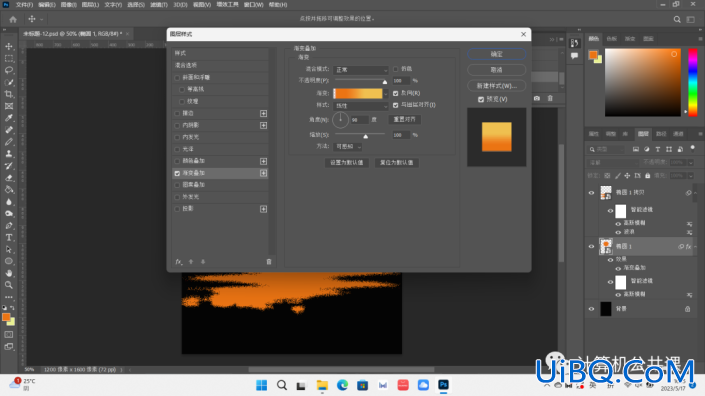The width and height of the screenshot is (705, 396).
Task: Click the 缩放 scale slider handle
Action: pyautogui.click(x=366, y=136)
